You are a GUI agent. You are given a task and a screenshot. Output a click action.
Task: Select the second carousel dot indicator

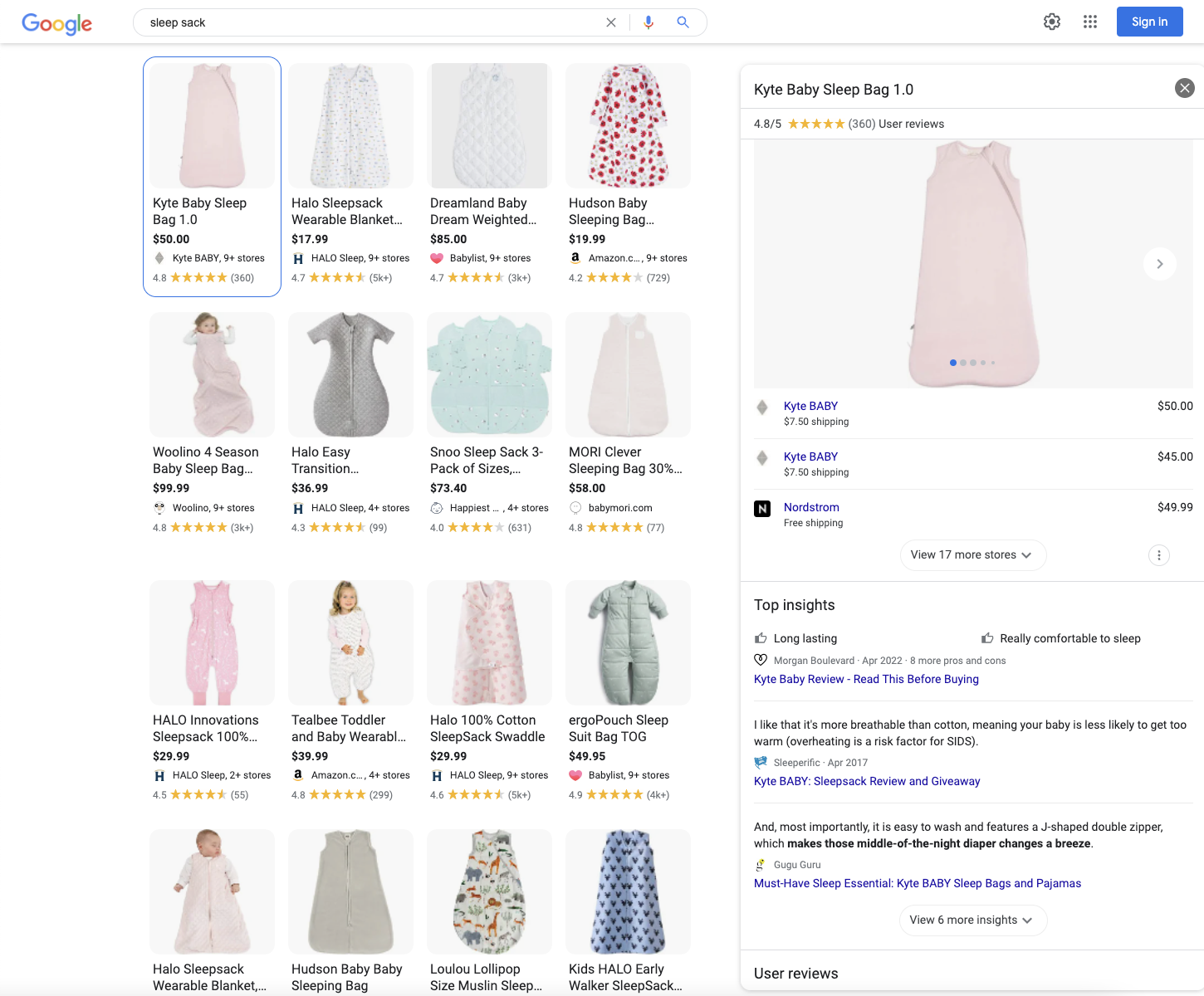962,363
